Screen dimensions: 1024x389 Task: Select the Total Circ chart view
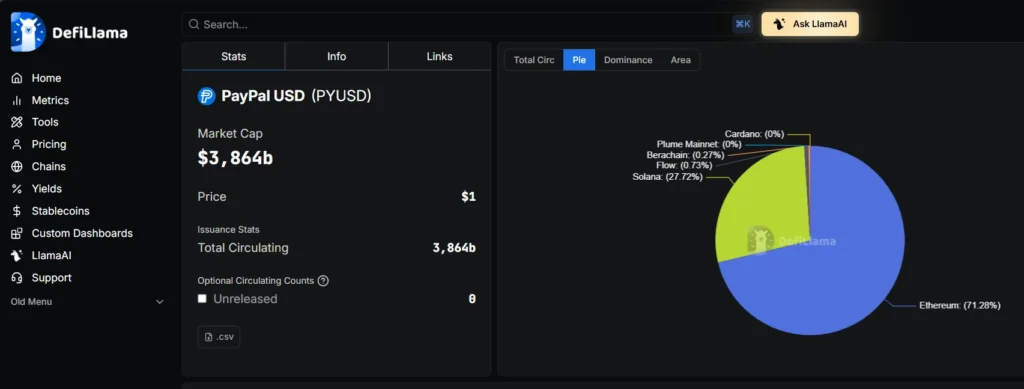click(x=534, y=60)
